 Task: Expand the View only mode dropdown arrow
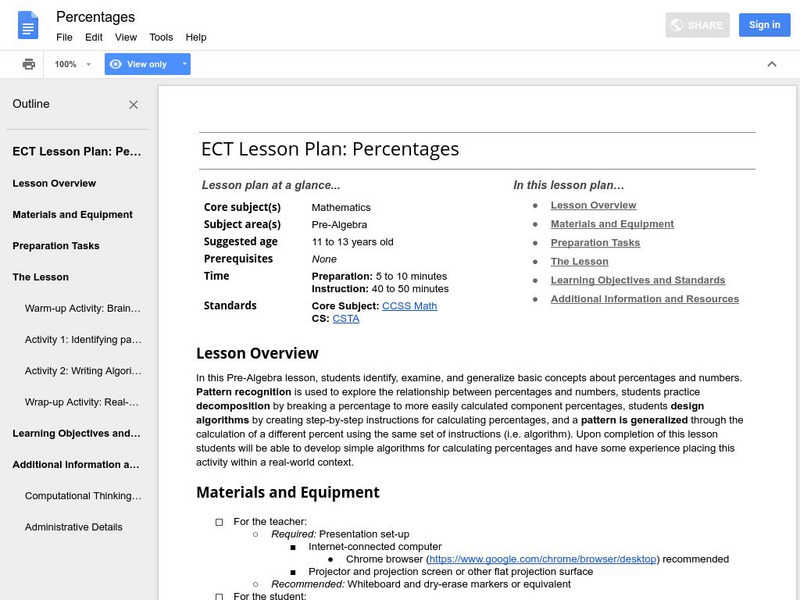pyautogui.click(x=184, y=64)
